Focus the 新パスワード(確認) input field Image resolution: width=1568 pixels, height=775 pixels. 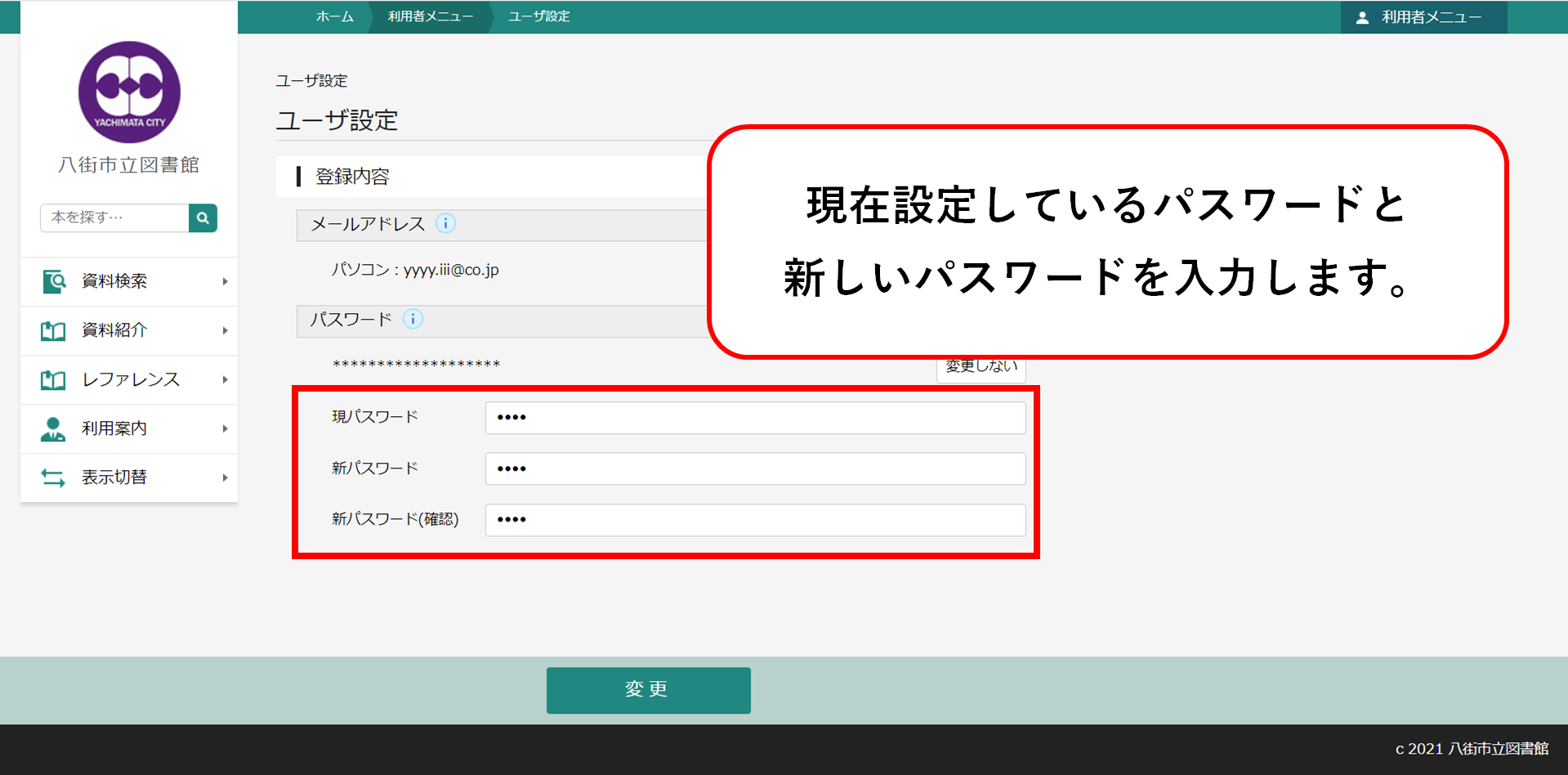pyautogui.click(x=755, y=520)
